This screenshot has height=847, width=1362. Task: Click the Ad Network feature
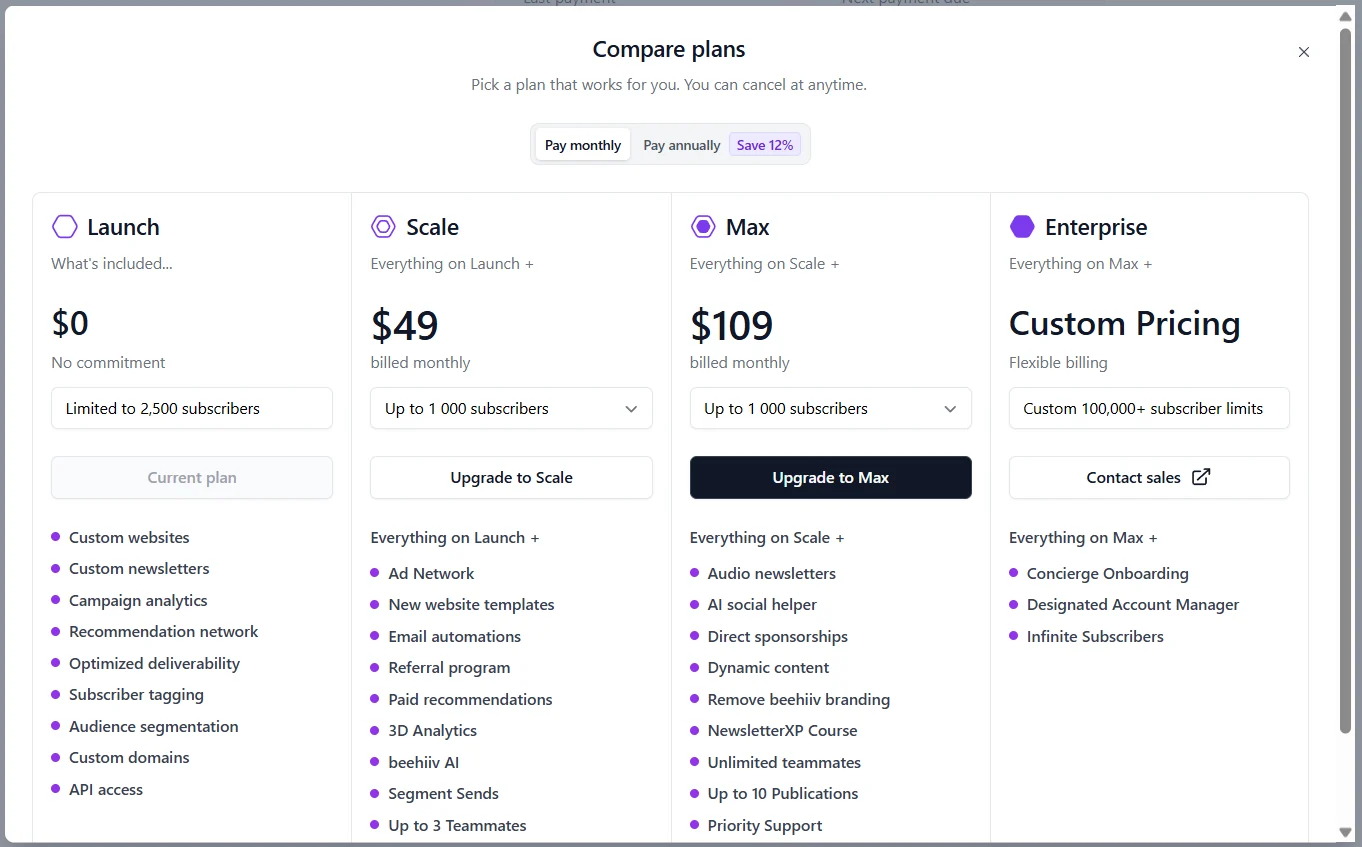coord(431,573)
